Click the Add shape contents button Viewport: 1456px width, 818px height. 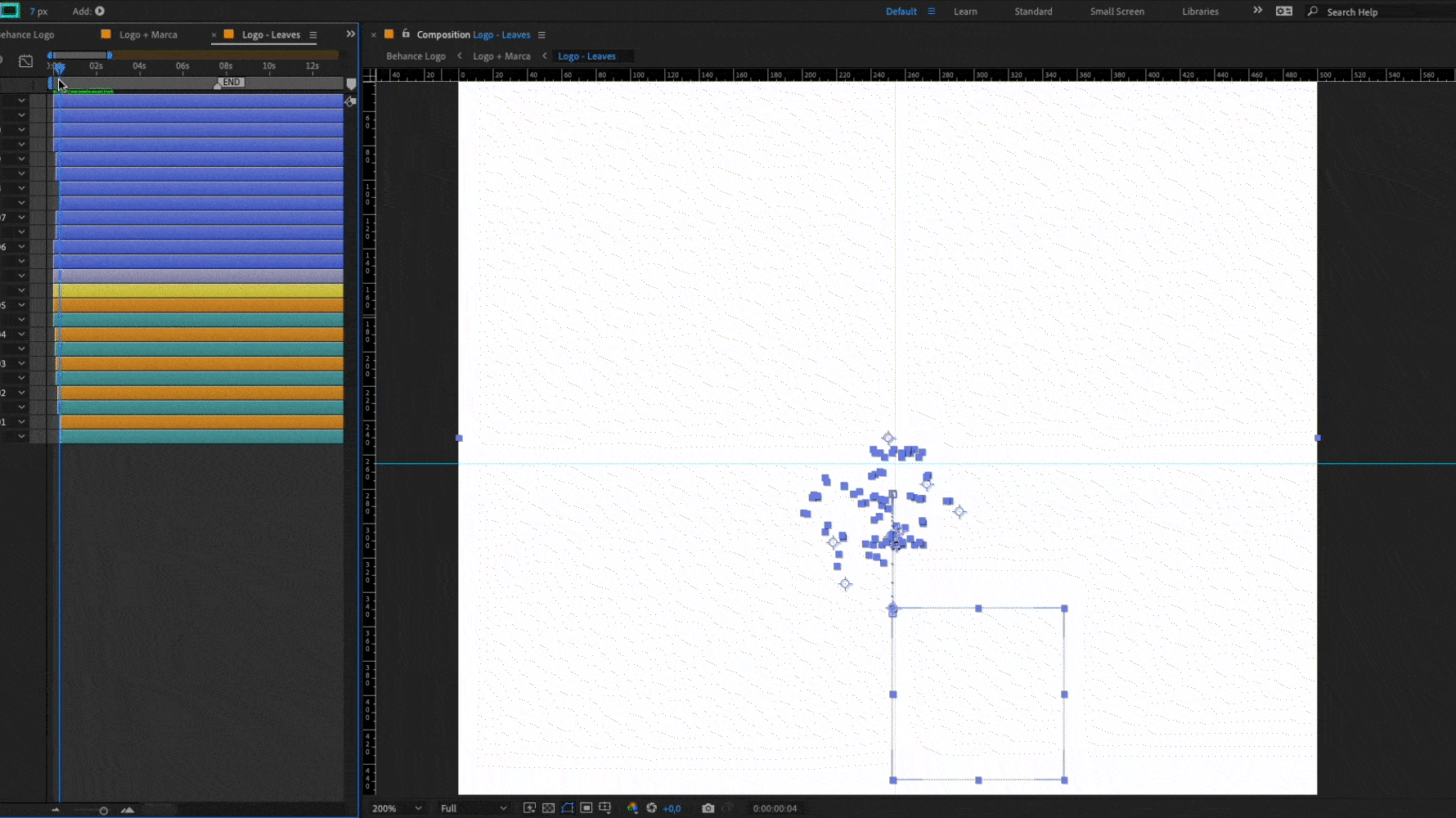100,11
